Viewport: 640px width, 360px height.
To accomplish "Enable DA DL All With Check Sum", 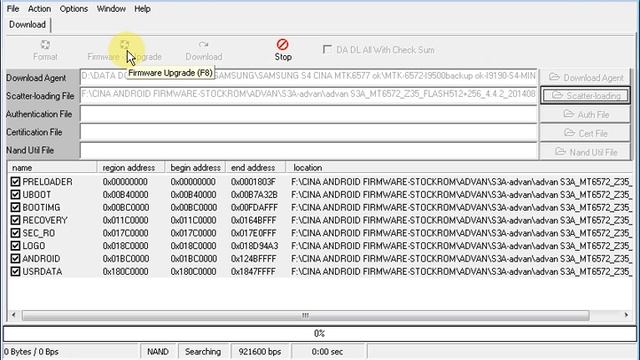I will pyautogui.click(x=327, y=49).
